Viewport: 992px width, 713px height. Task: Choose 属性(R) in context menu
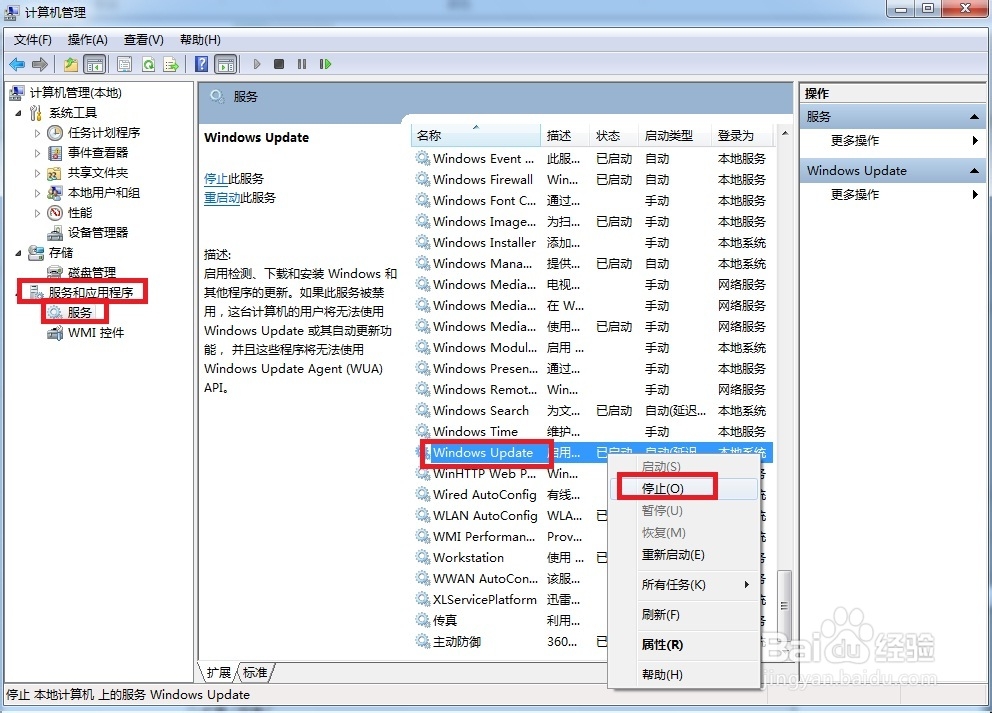(x=684, y=645)
